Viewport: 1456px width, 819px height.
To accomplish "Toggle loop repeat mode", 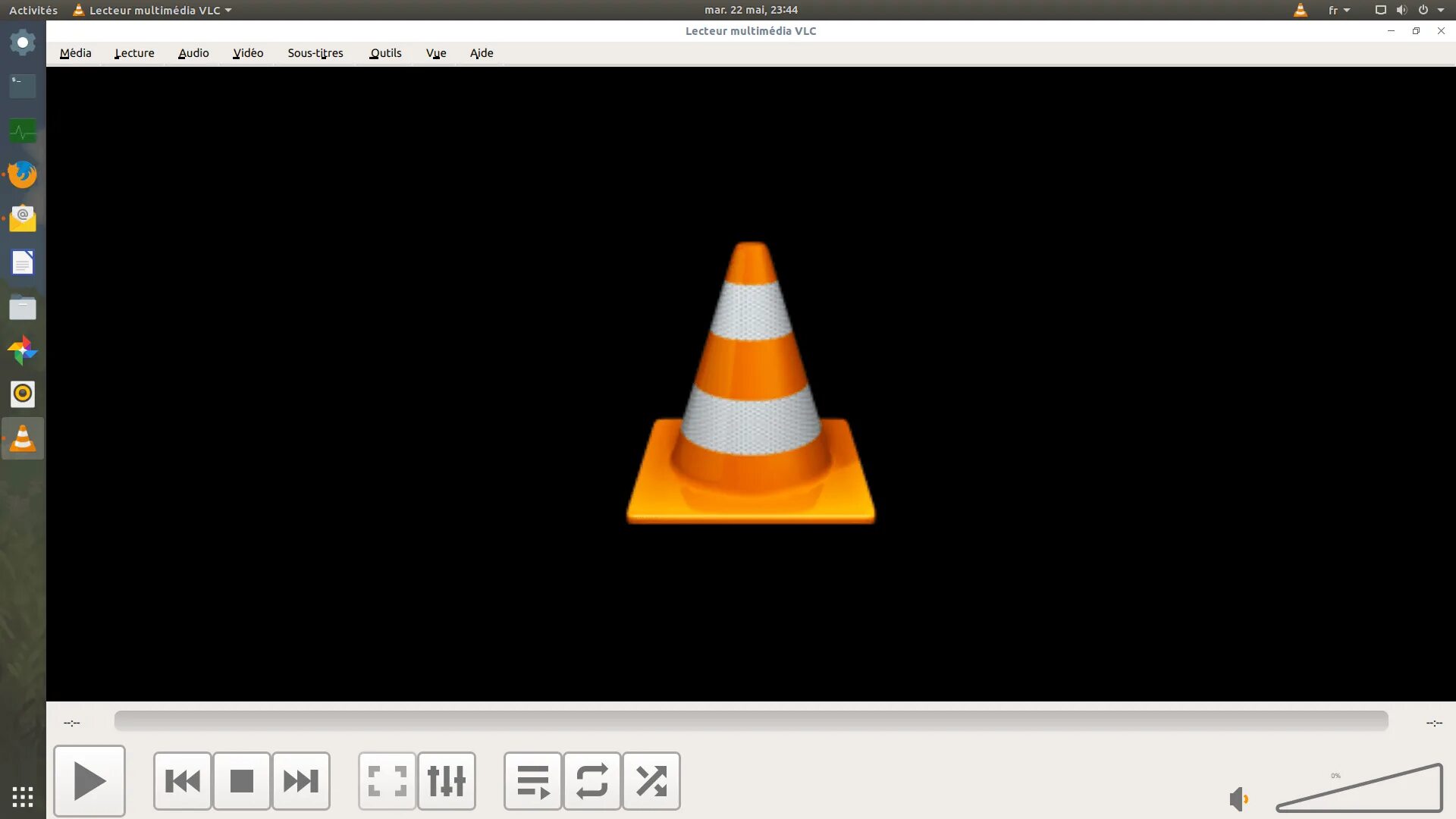I will click(x=592, y=781).
